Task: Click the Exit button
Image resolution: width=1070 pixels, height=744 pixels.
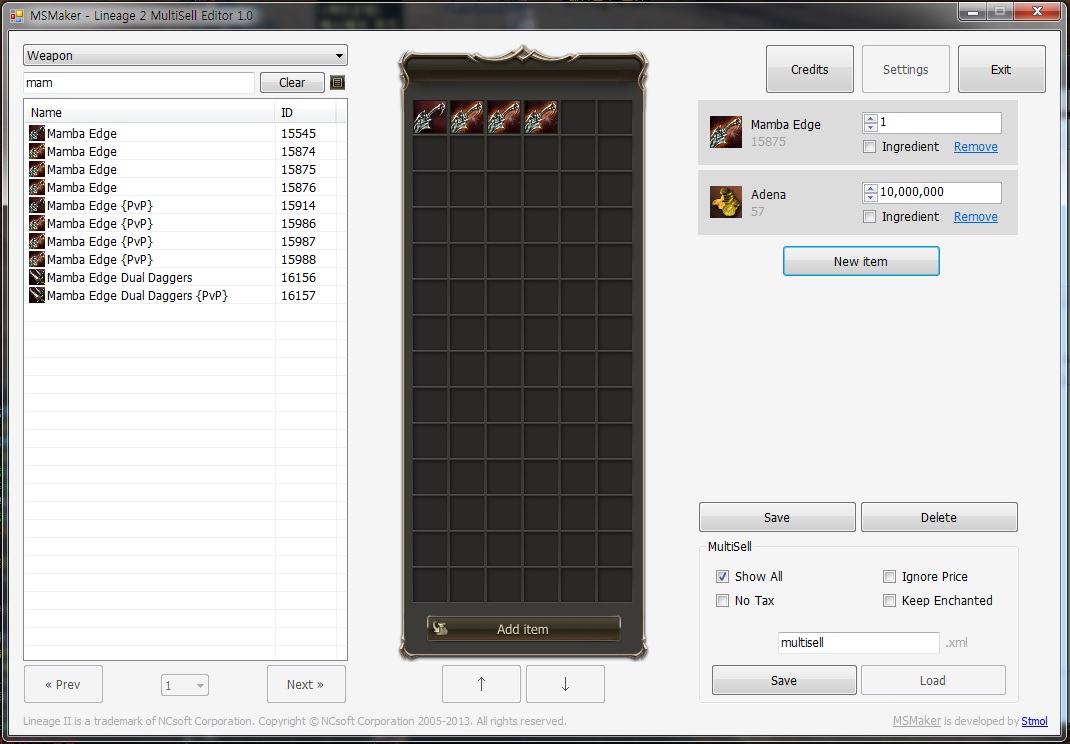Action: [x=1001, y=69]
